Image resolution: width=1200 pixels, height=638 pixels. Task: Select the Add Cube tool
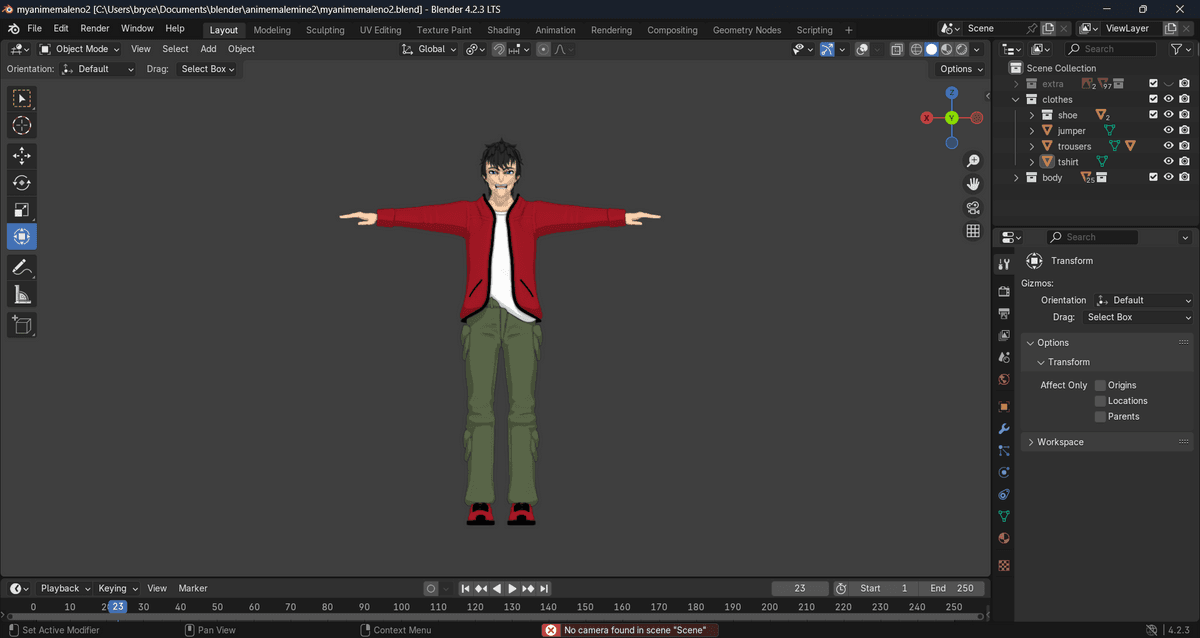click(21, 324)
